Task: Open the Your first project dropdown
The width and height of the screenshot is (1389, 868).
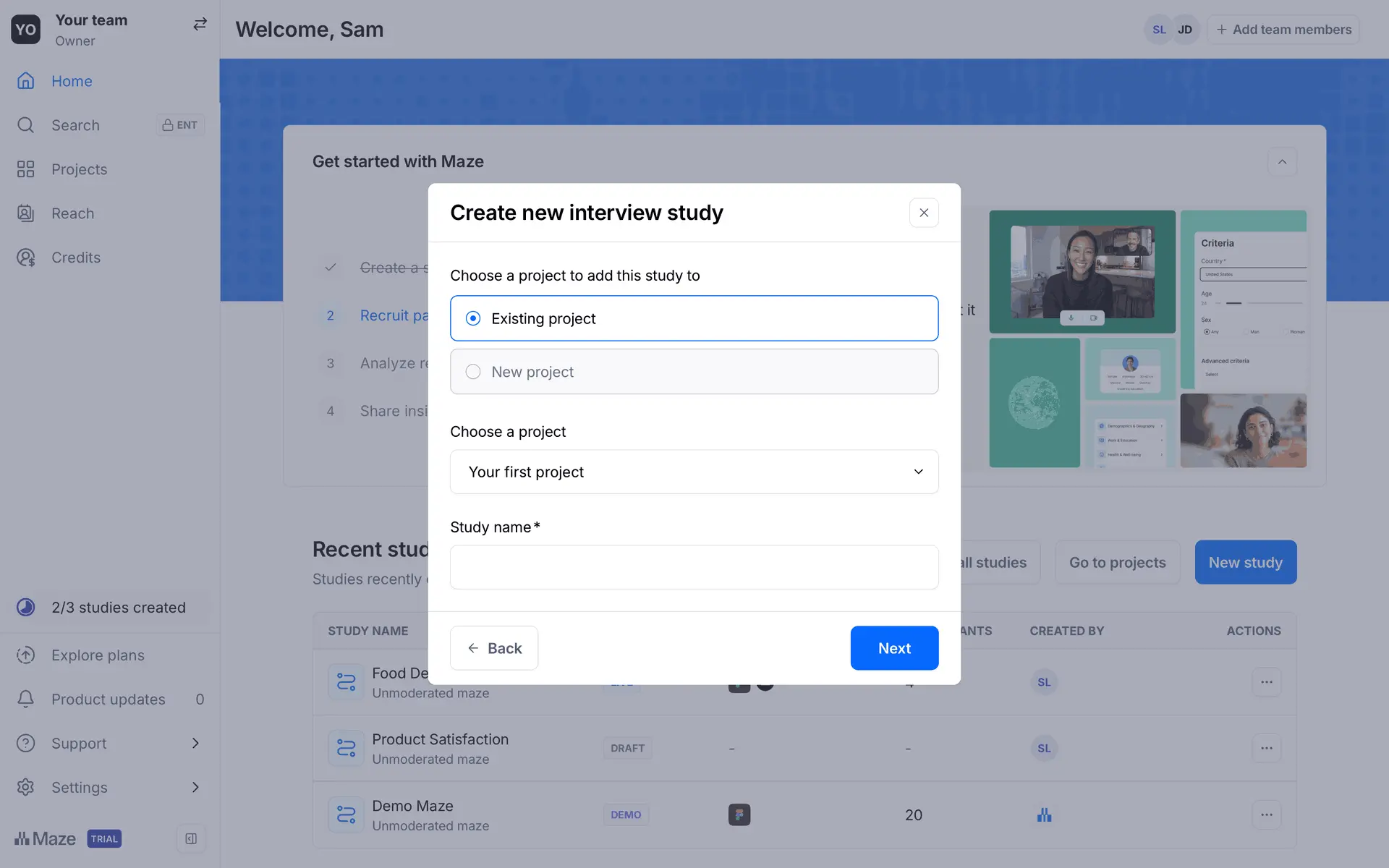Action: click(x=694, y=472)
